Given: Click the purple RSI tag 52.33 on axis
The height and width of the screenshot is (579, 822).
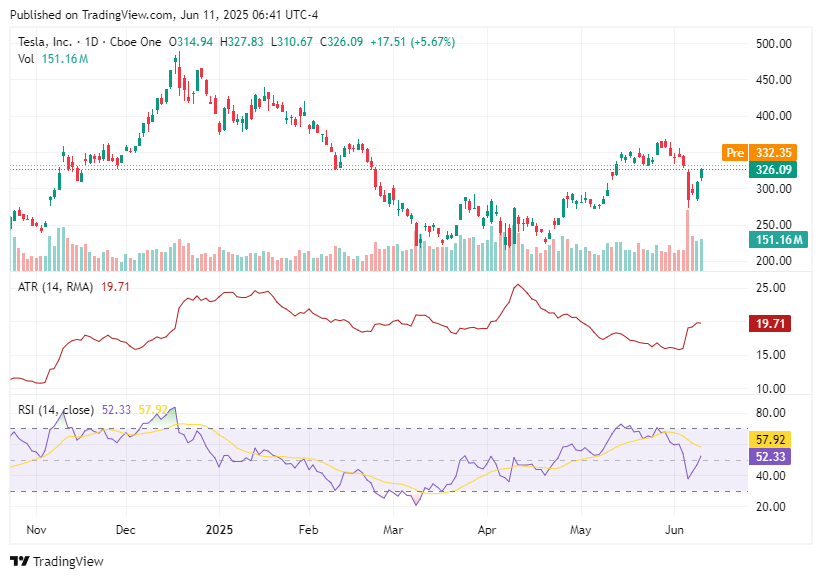Looking at the screenshot, I should [770, 456].
